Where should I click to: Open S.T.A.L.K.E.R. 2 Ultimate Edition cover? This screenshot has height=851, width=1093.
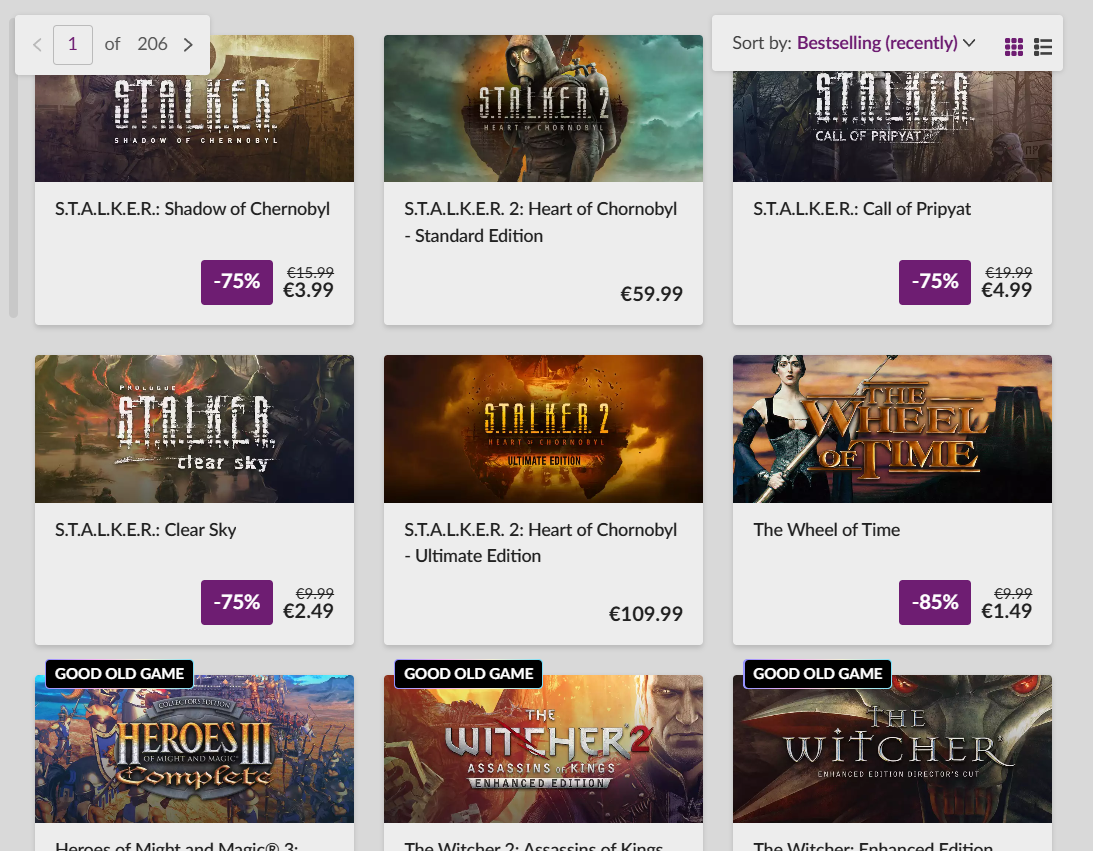[543, 428]
